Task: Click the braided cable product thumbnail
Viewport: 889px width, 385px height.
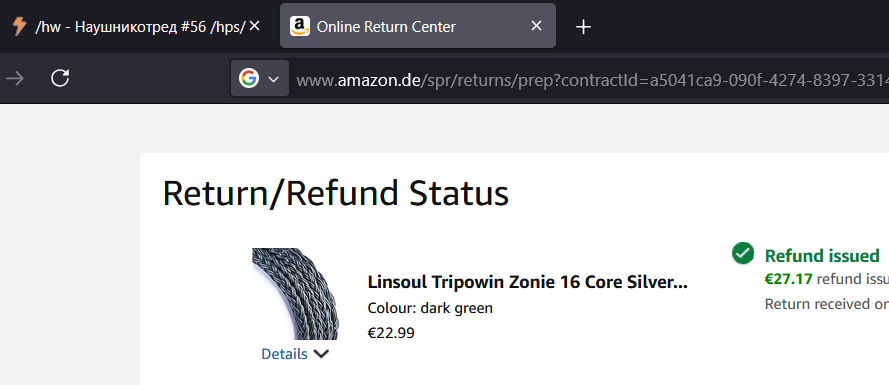Action: click(295, 294)
